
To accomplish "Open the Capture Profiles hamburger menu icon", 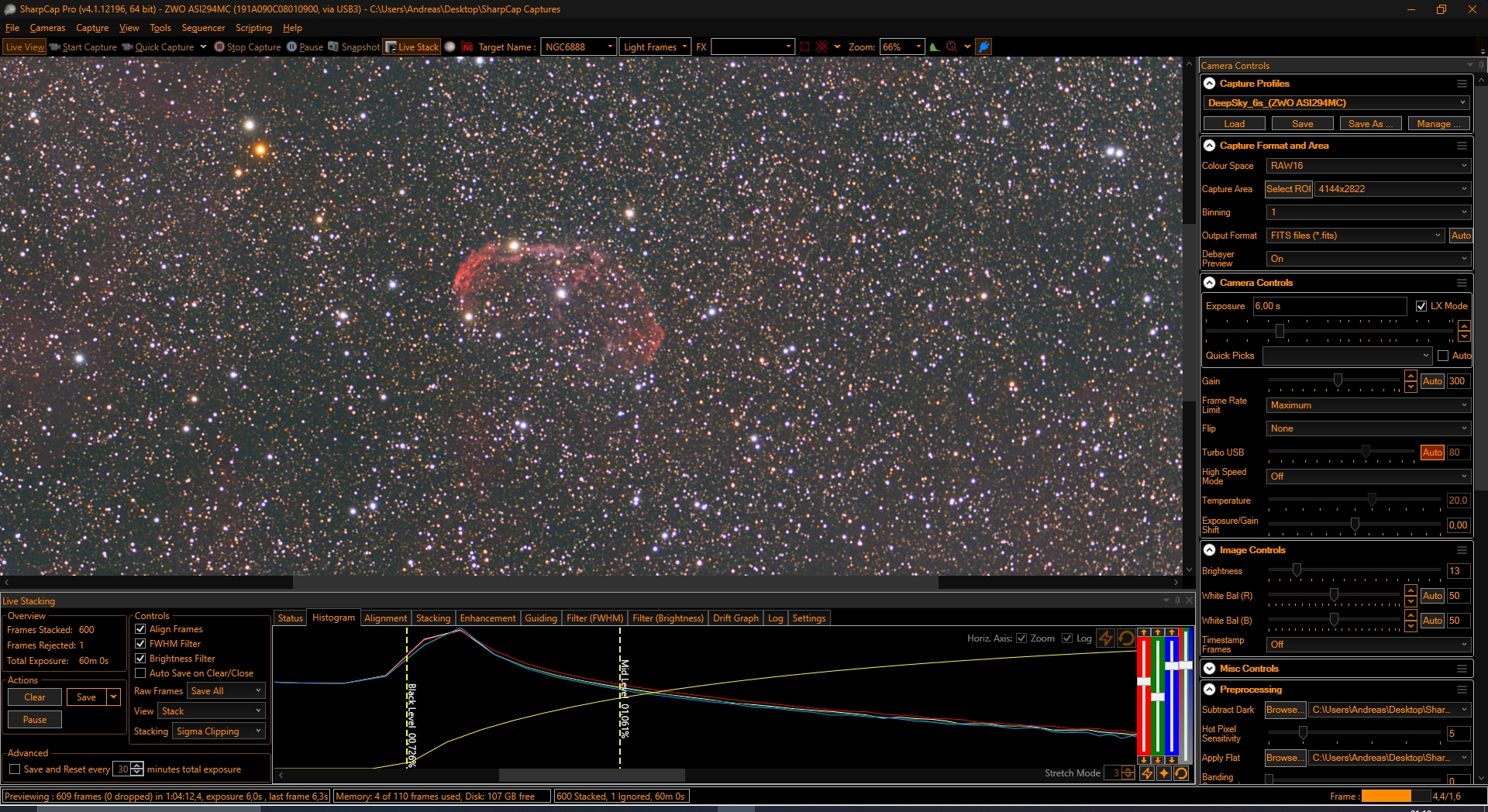I will pyautogui.click(x=1462, y=84).
